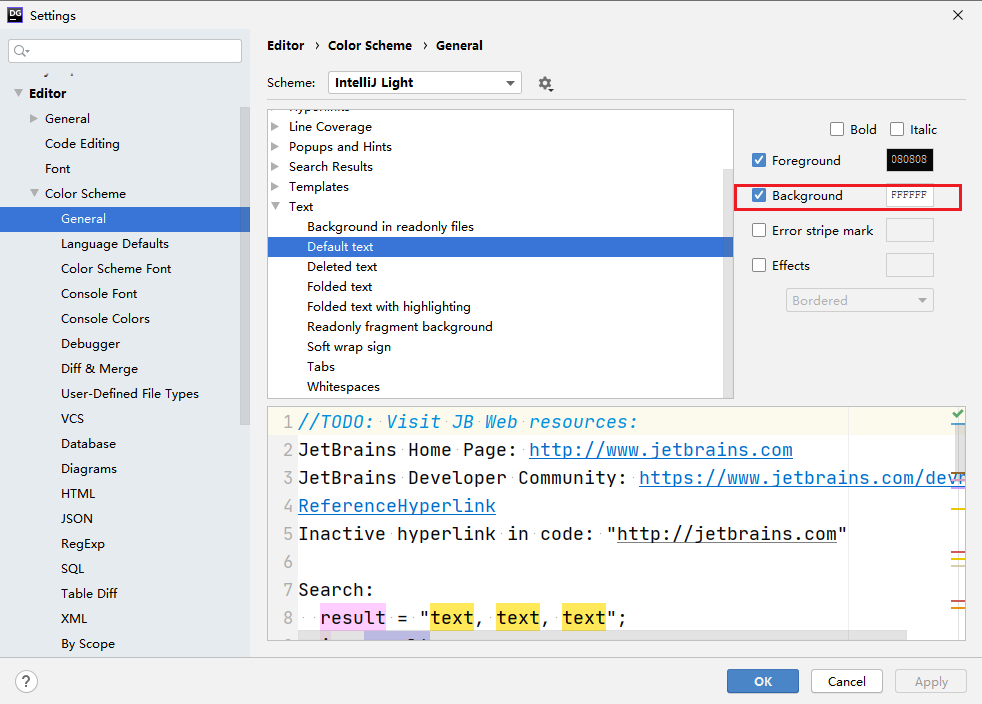982x704 pixels.
Task: Open Diagrams color settings
Action: pyautogui.click(x=88, y=468)
